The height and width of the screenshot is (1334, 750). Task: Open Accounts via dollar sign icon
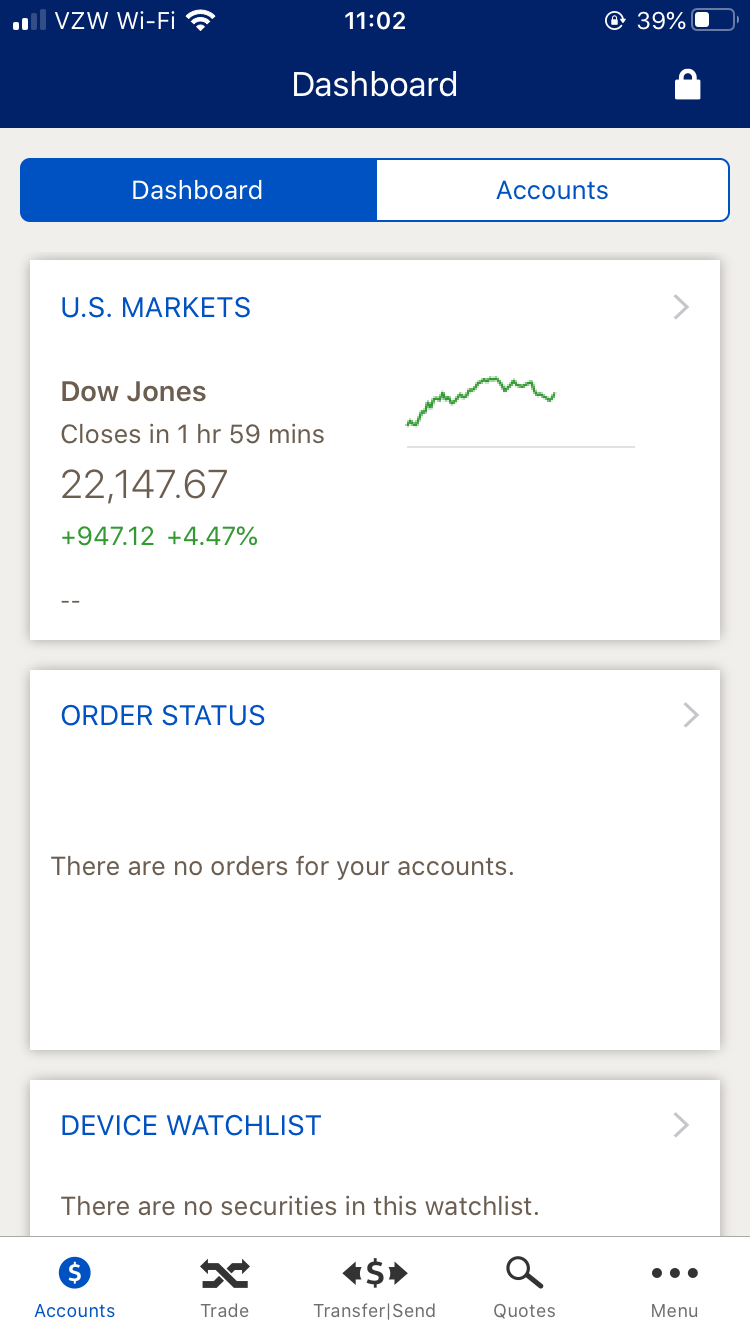(75, 1273)
